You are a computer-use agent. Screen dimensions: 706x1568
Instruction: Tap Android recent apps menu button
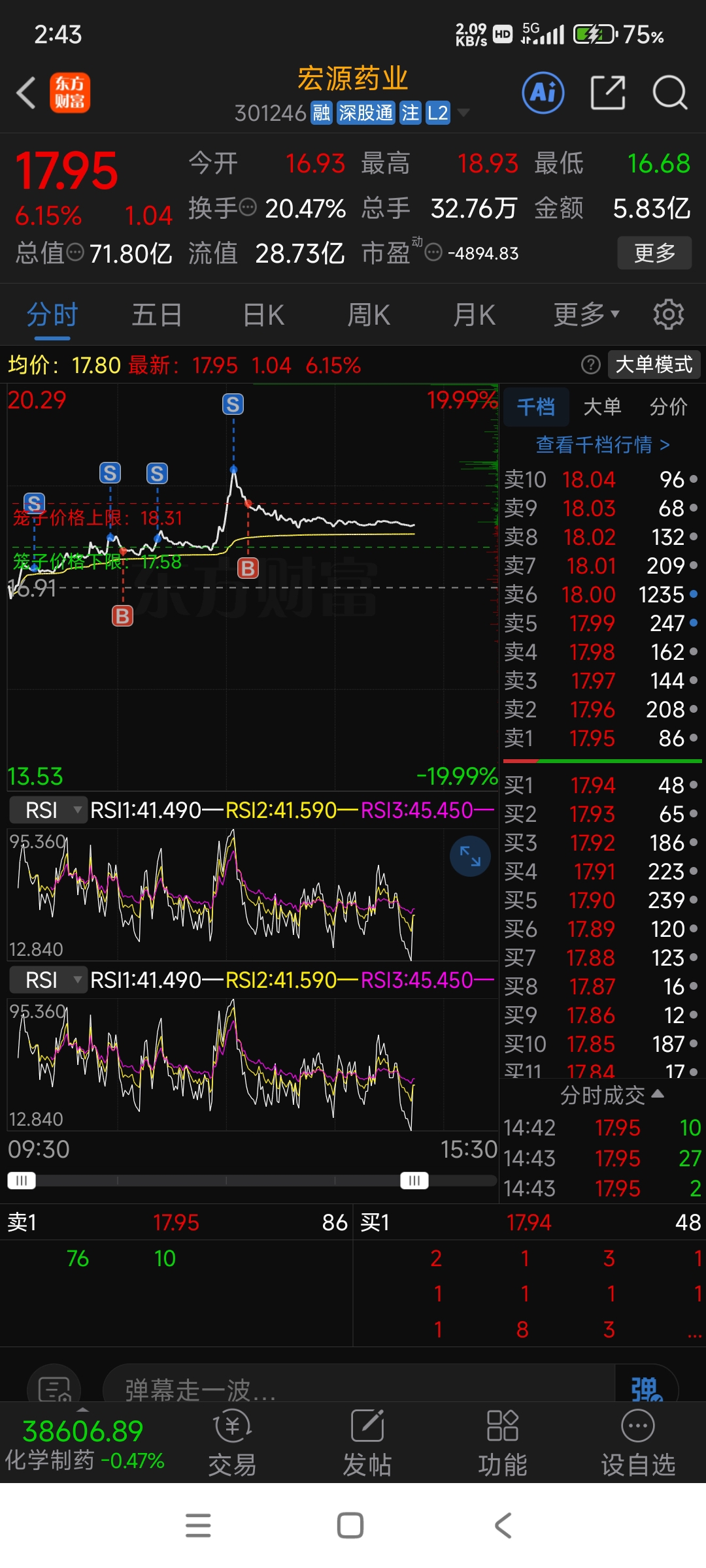[x=198, y=1526]
